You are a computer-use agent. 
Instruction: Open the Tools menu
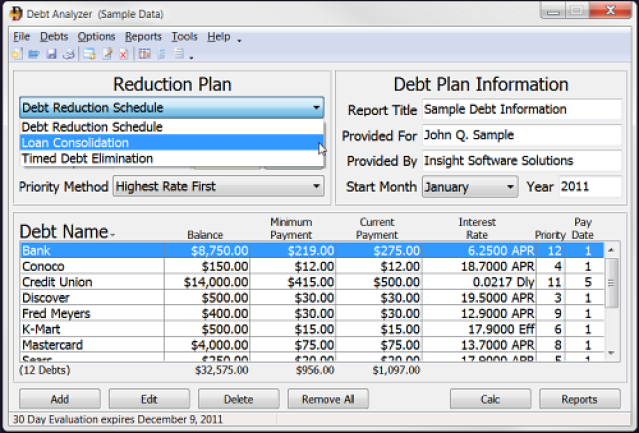pyautogui.click(x=184, y=37)
